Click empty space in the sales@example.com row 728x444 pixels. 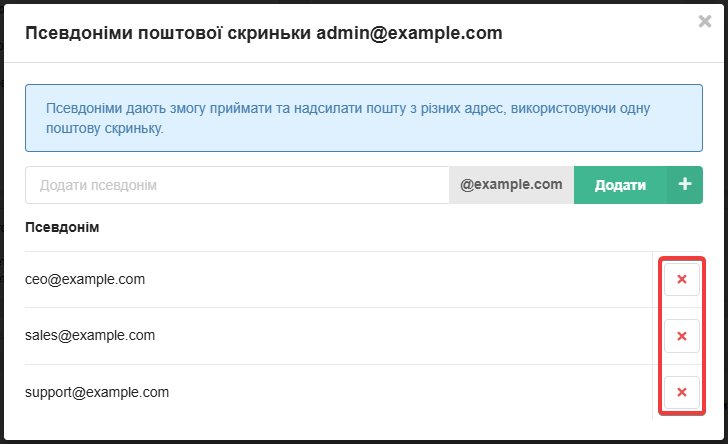[400, 336]
